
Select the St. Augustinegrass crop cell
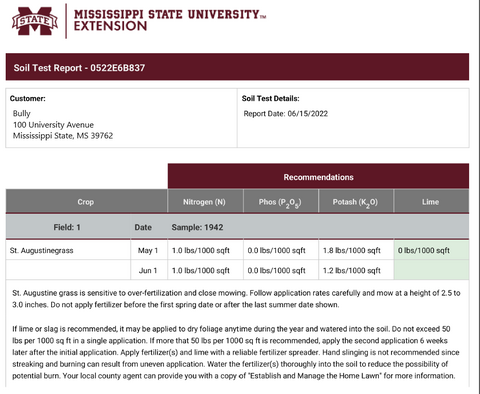(x=68, y=250)
